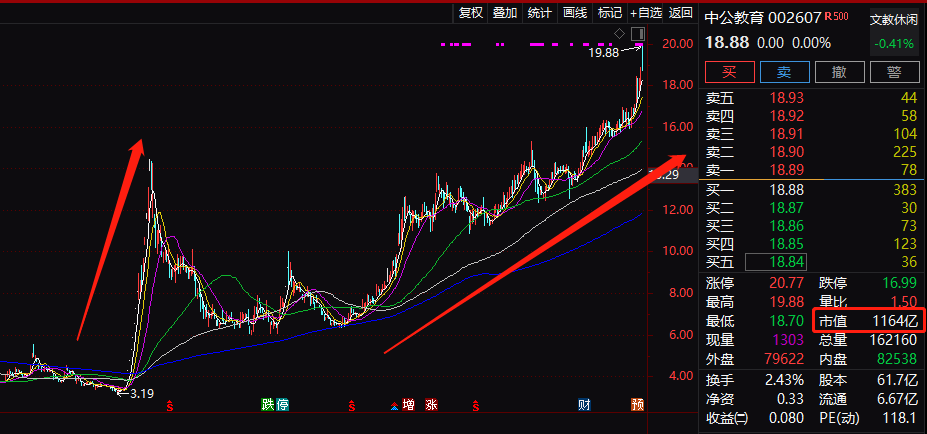Select the 卖五 price 18.93
The image size is (927, 434).
coord(786,98)
